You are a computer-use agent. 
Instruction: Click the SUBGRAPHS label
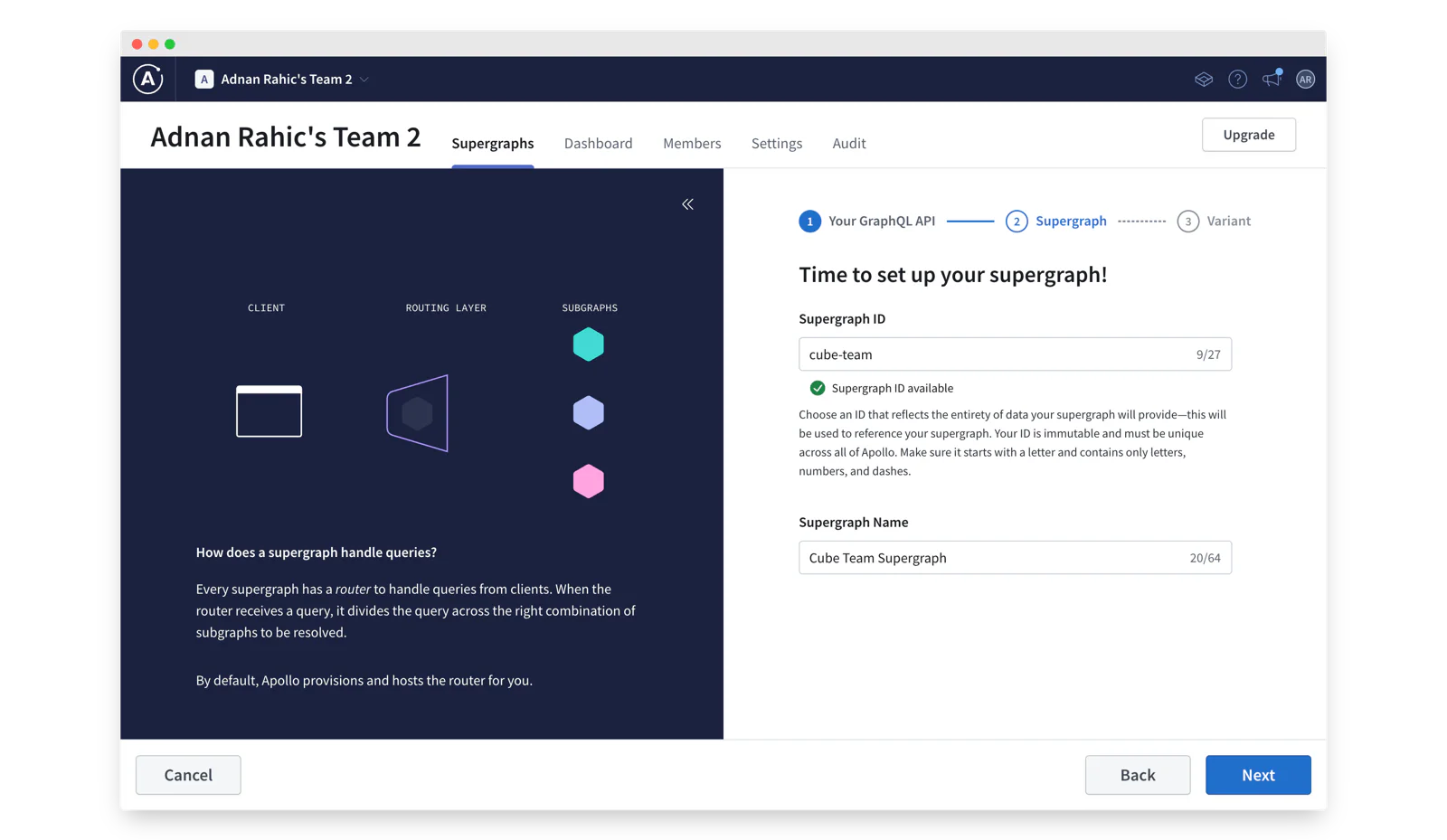pyautogui.click(x=590, y=308)
